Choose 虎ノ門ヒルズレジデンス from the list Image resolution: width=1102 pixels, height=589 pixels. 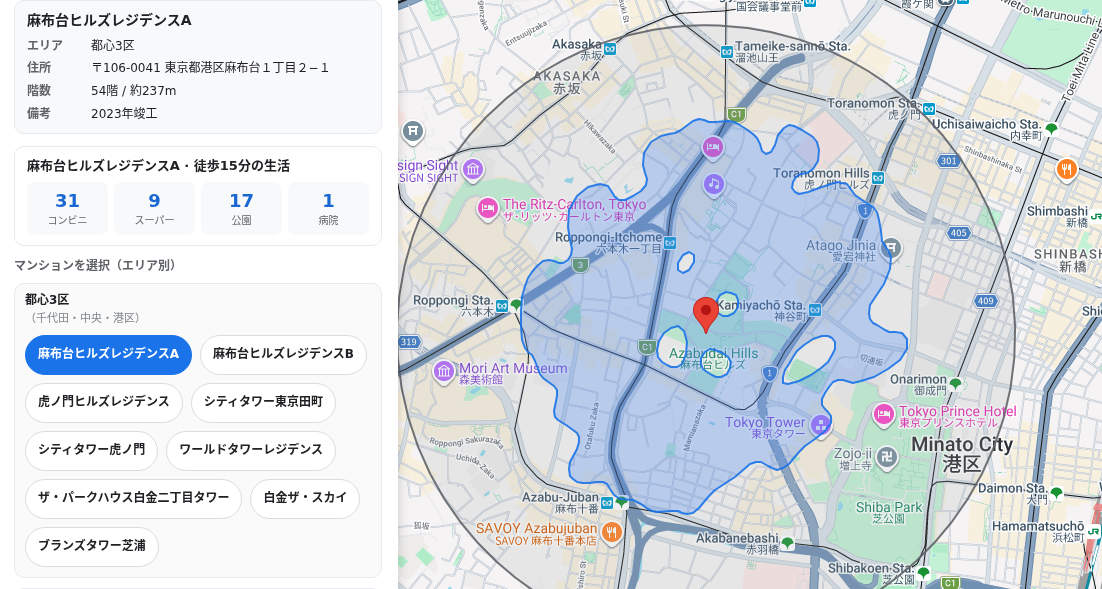pyautogui.click(x=104, y=403)
